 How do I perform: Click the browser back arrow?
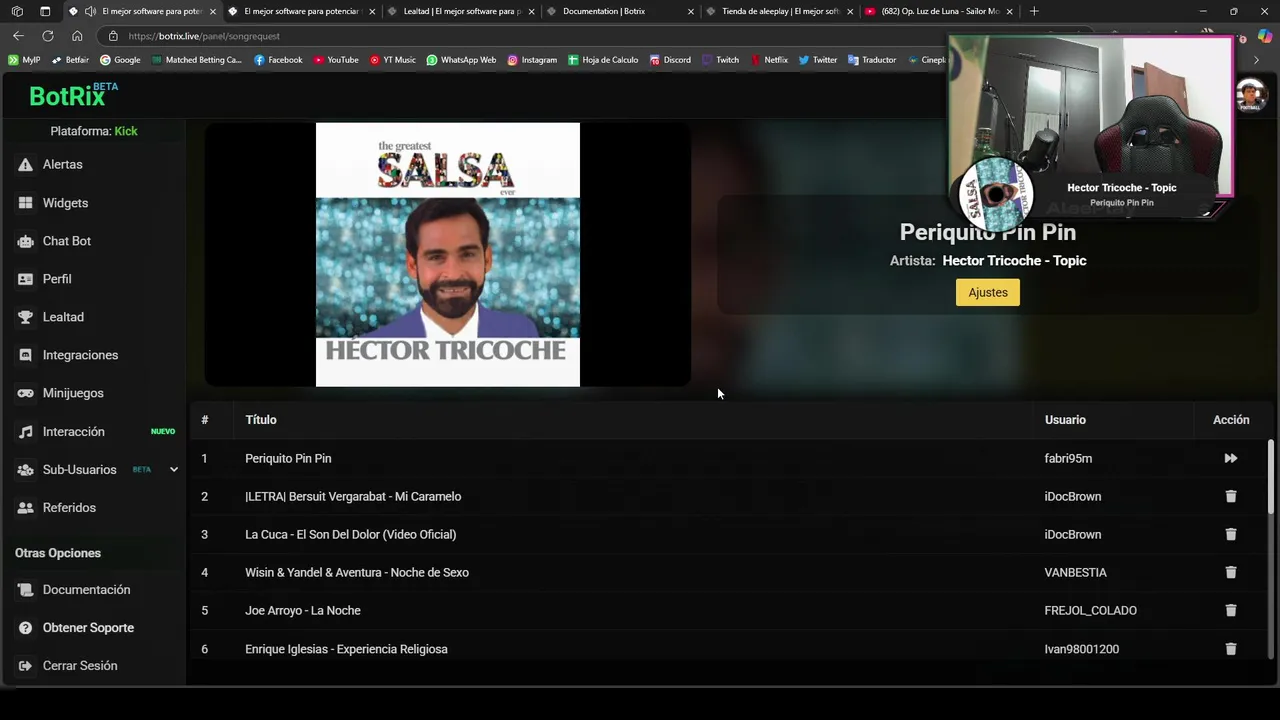(18, 36)
